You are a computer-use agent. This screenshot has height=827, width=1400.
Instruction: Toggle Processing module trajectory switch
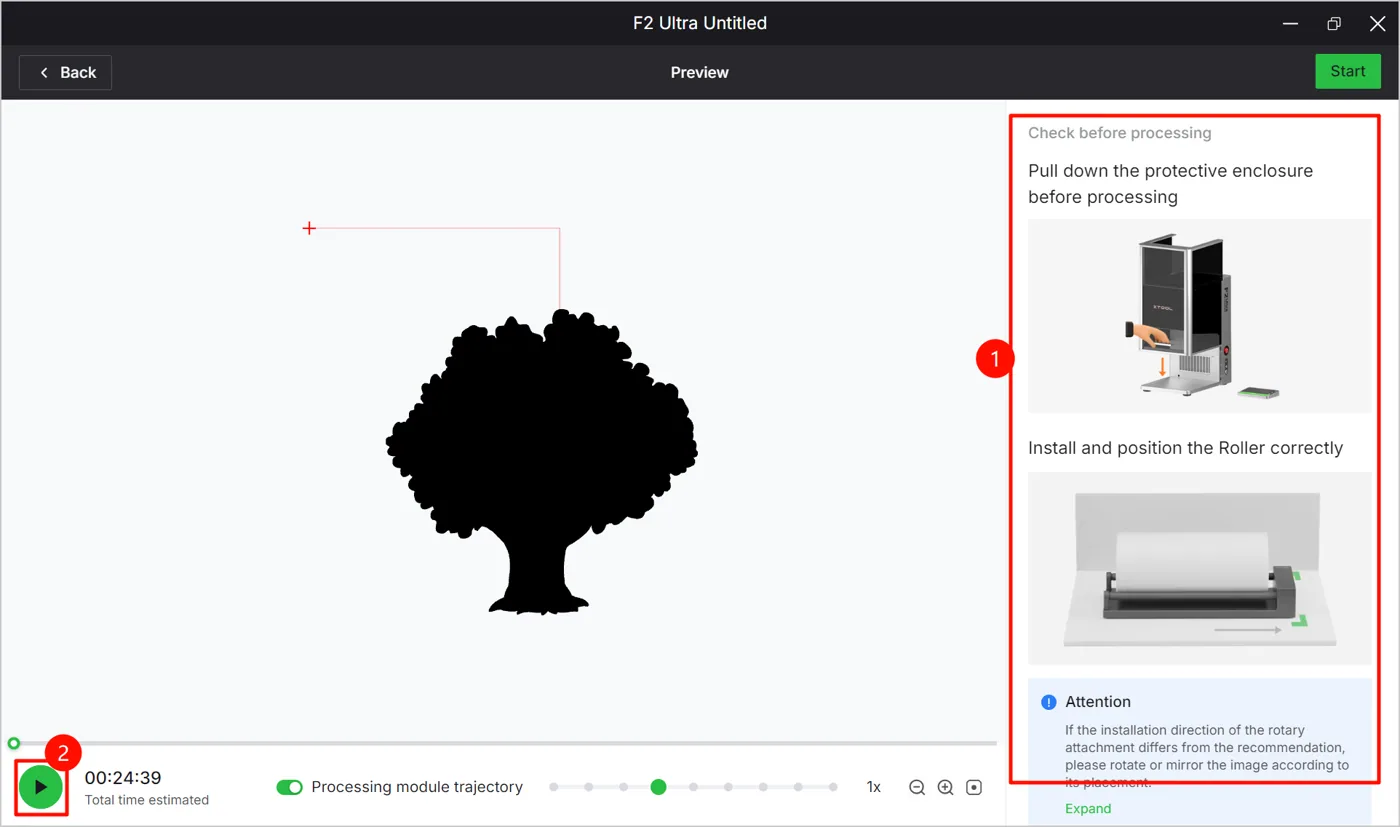pyautogui.click(x=290, y=787)
